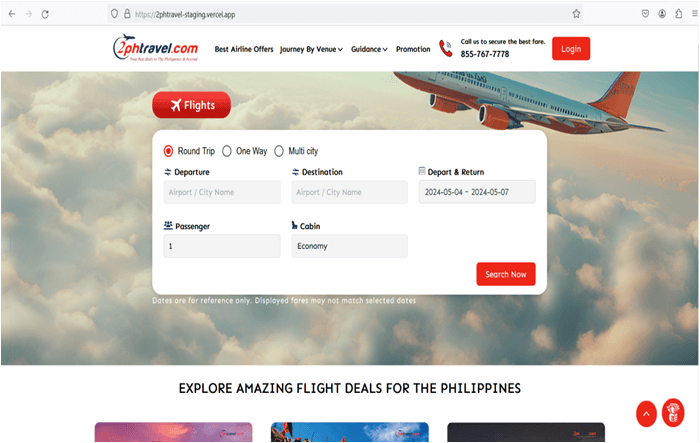Open Best Airline Offers menu item
Viewport: 700px width, 443px height.
[x=244, y=49]
